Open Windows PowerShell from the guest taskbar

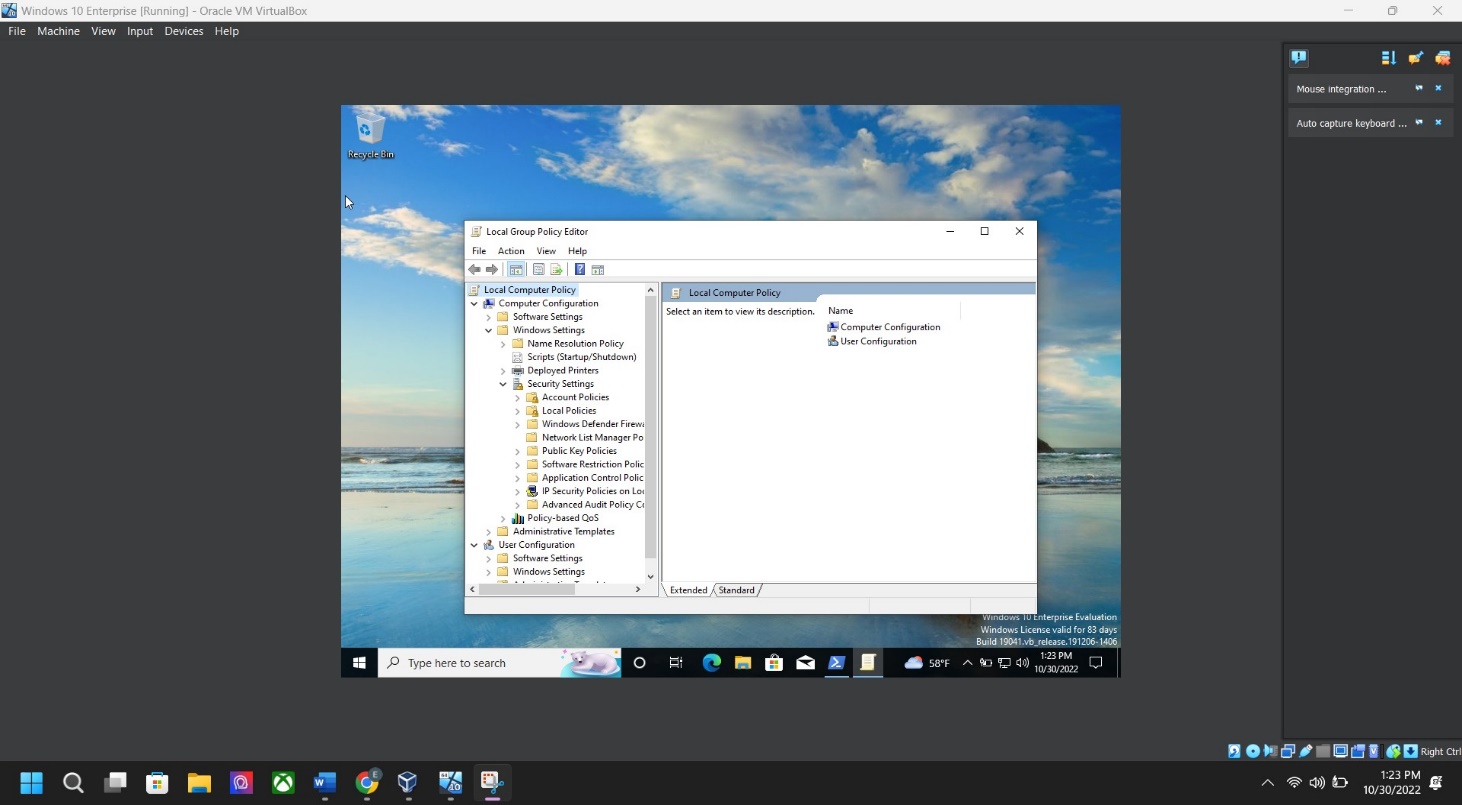(x=837, y=663)
